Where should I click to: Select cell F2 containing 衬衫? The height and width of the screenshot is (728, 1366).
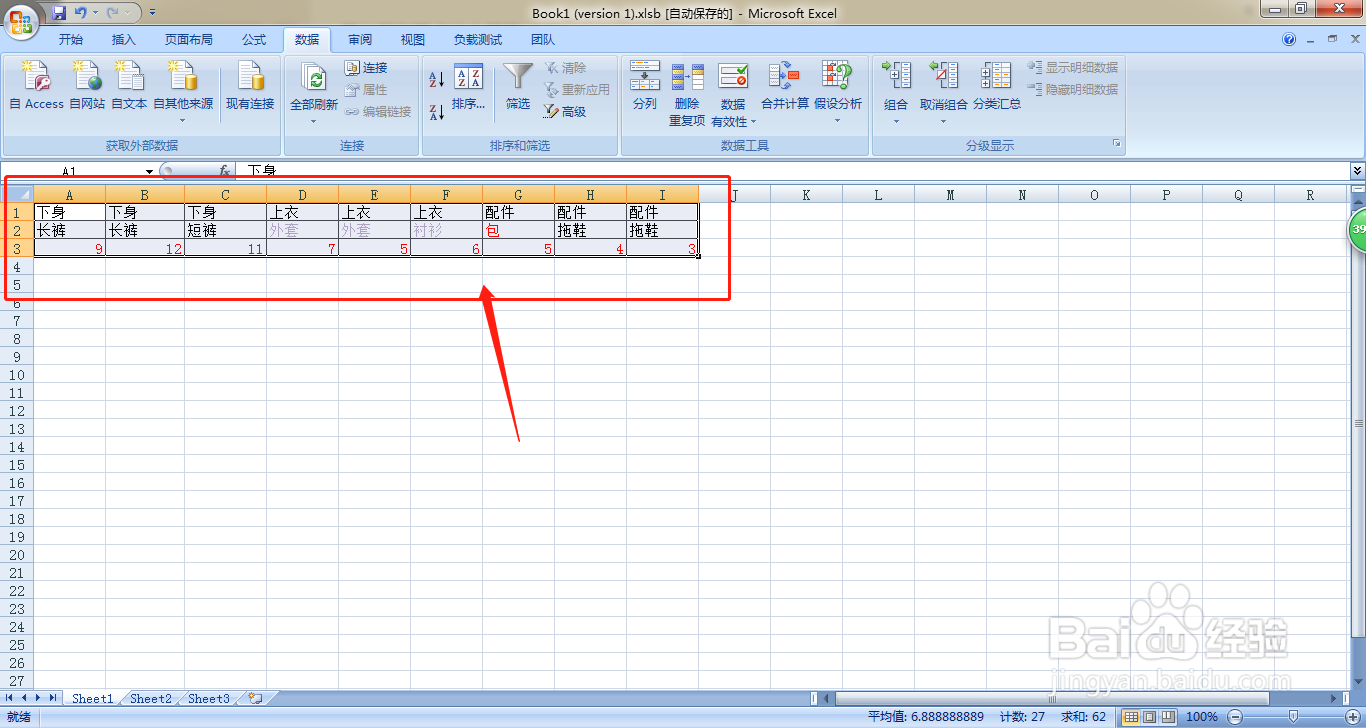click(x=446, y=230)
